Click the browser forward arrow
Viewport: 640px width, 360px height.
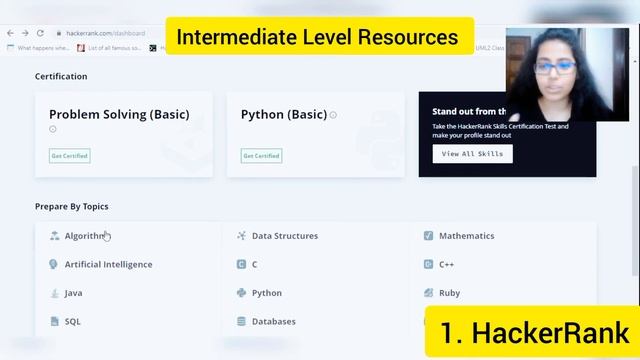coord(25,33)
